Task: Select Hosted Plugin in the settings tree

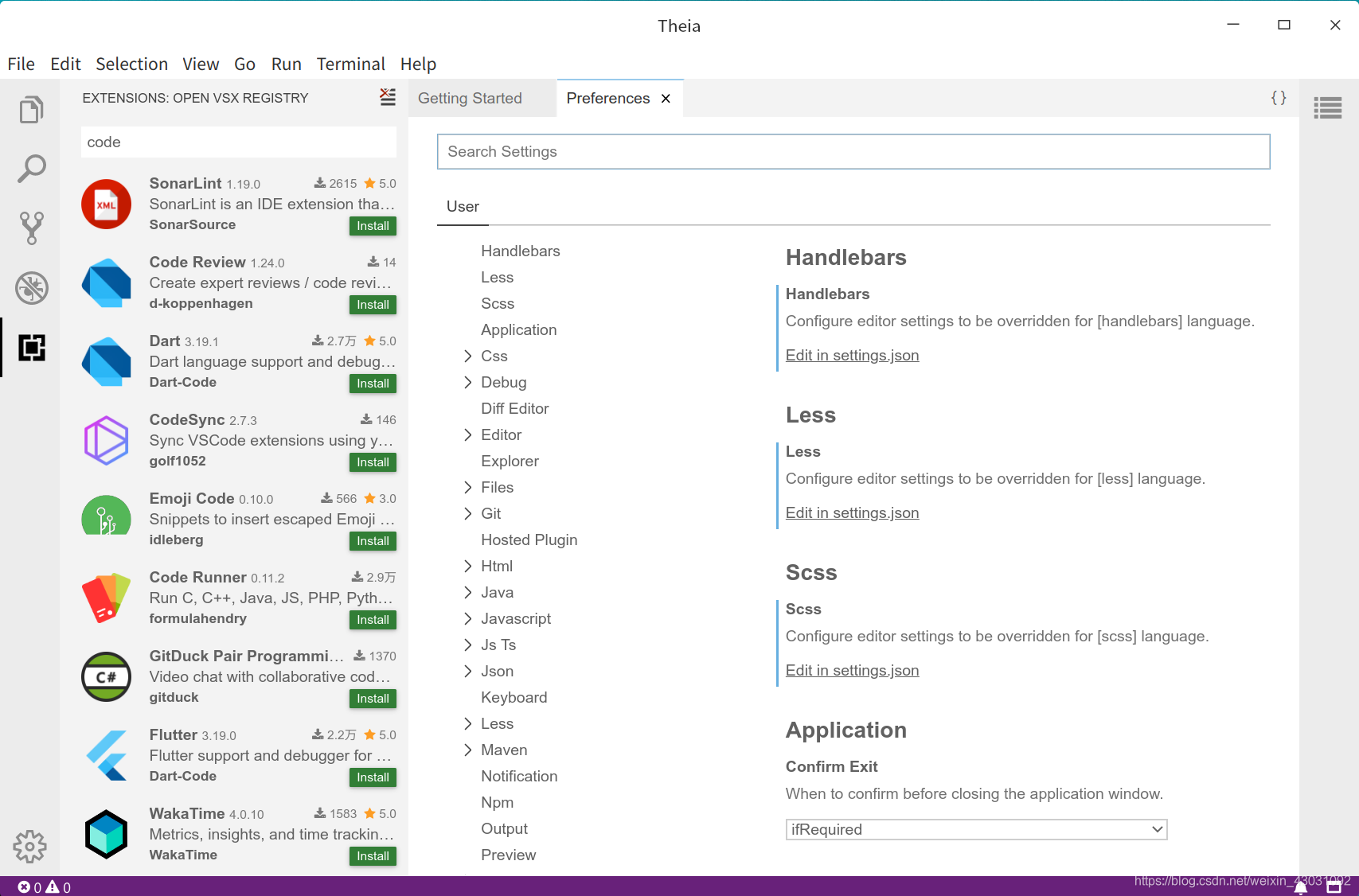Action: 529,540
